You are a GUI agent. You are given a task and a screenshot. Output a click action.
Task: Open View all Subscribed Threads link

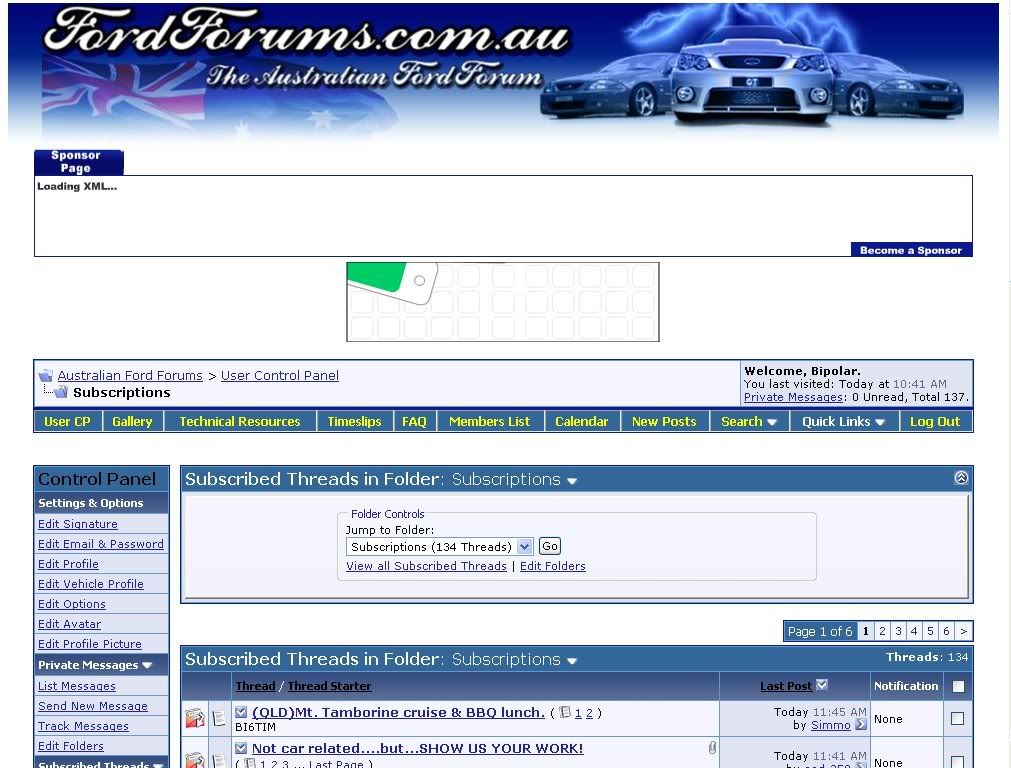pyautogui.click(x=426, y=566)
